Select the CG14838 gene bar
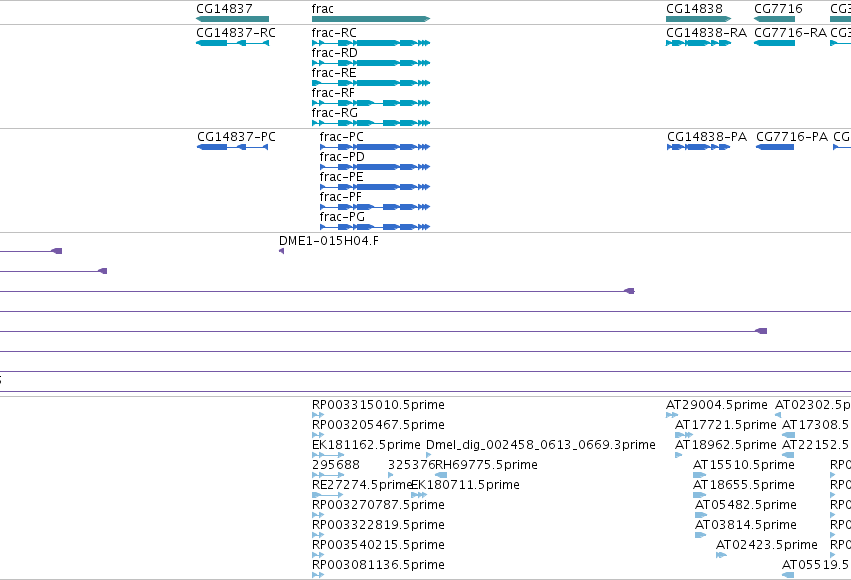 coord(698,19)
